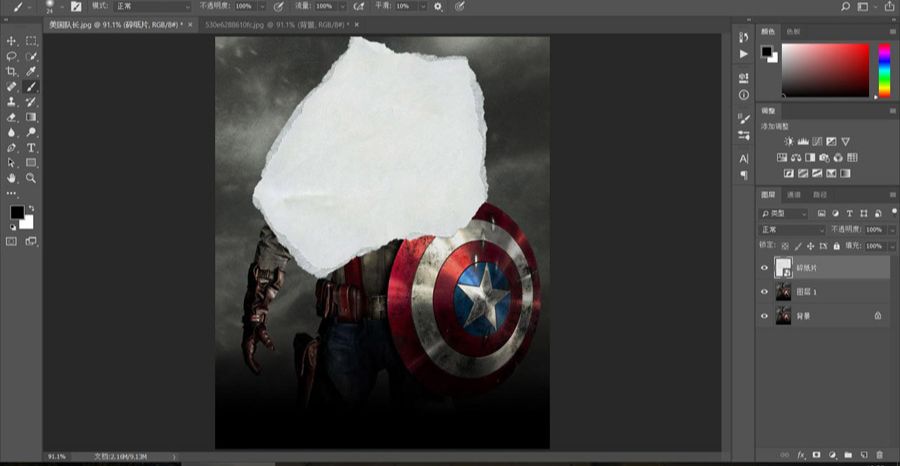
Task: Select the History Brush tool
Action: [31, 102]
